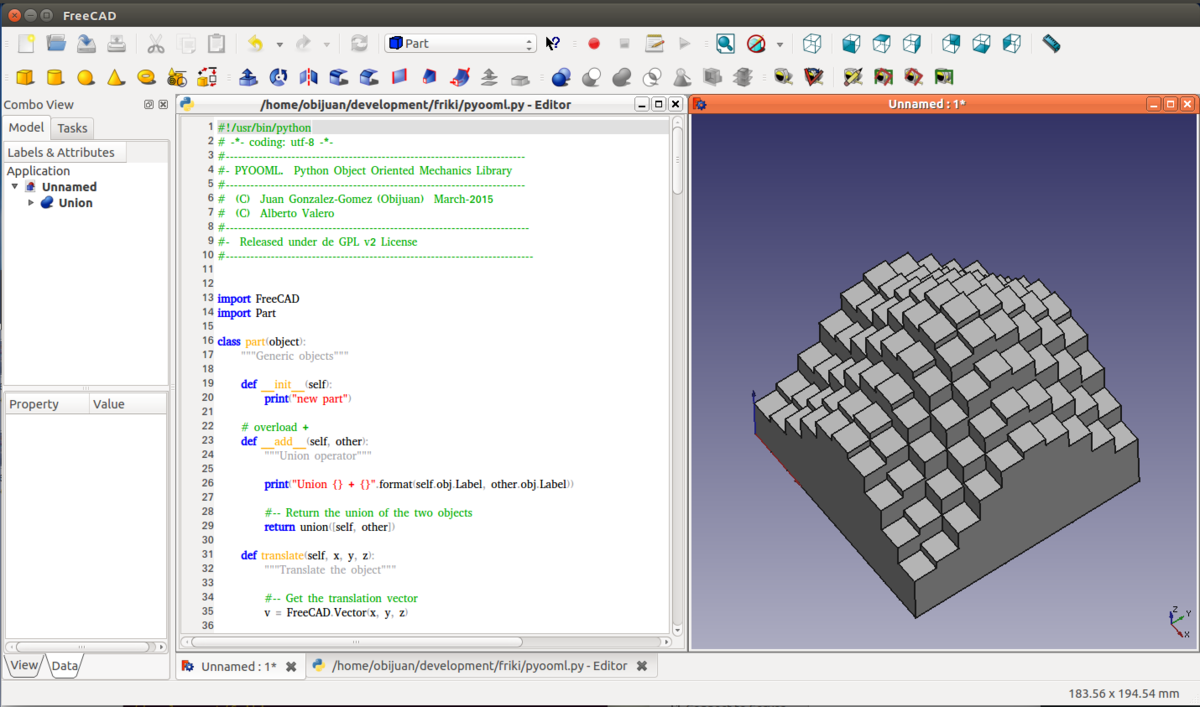The image size is (1200, 707).
Task: Click Fit All zoom icon
Action: pyautogui.click(x=725, y=44)
